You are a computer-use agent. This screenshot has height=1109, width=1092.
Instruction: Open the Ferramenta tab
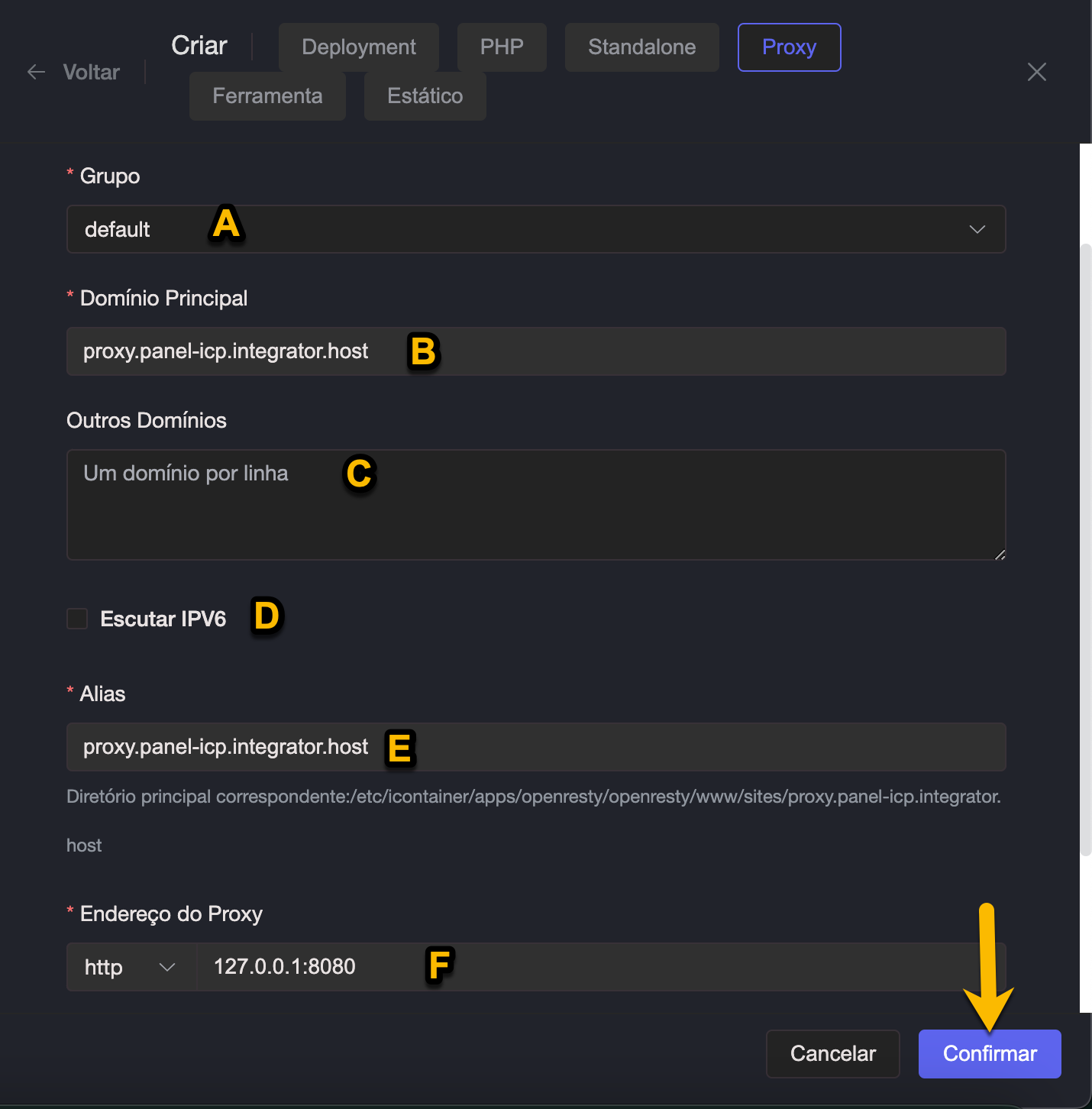pos(267,96)
